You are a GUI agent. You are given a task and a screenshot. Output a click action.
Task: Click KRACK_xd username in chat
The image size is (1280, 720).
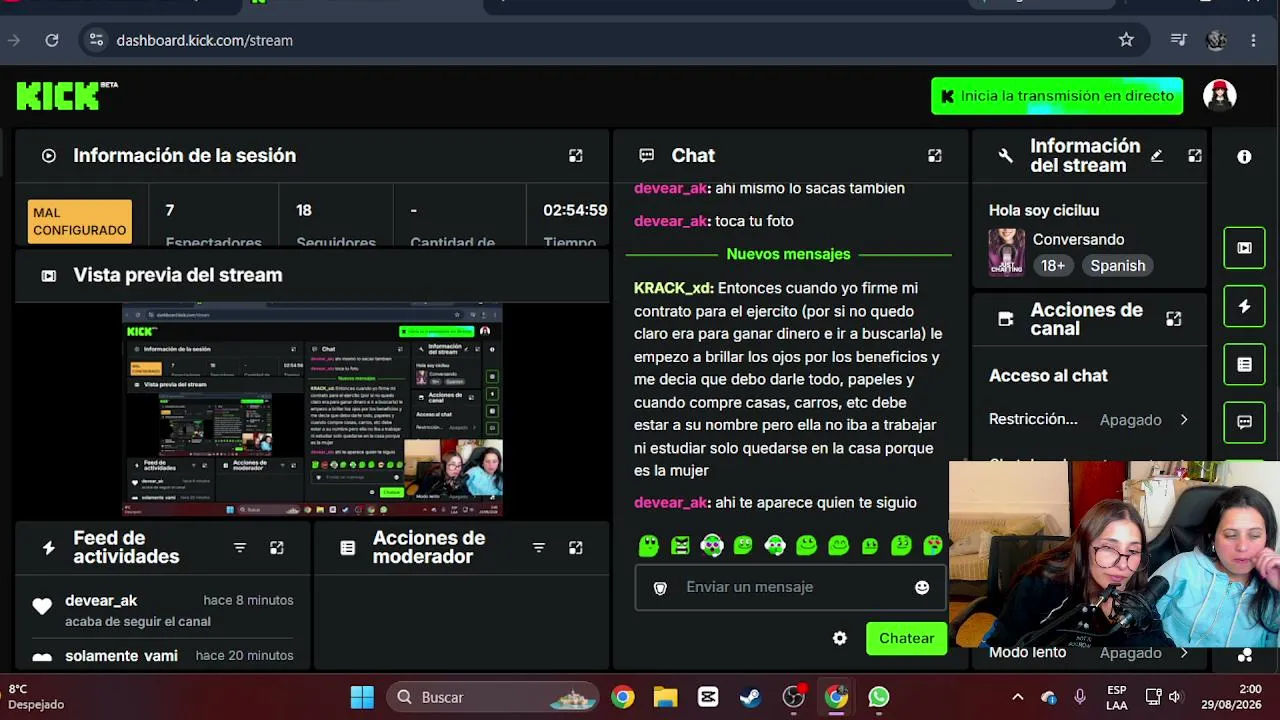pyautogui.click(x=673, y=288)
